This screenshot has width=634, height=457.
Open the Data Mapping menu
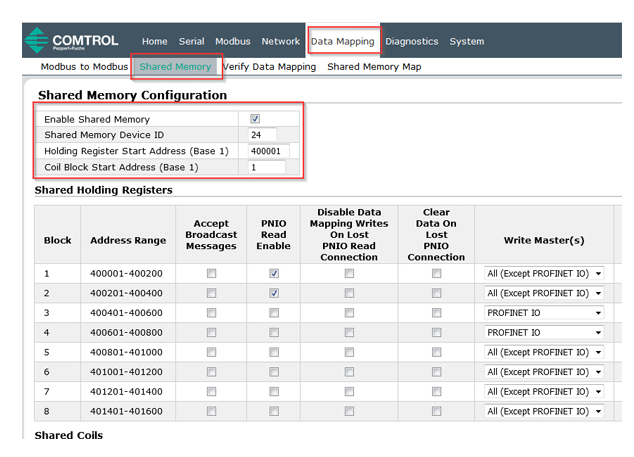click(x=343, y=41)
